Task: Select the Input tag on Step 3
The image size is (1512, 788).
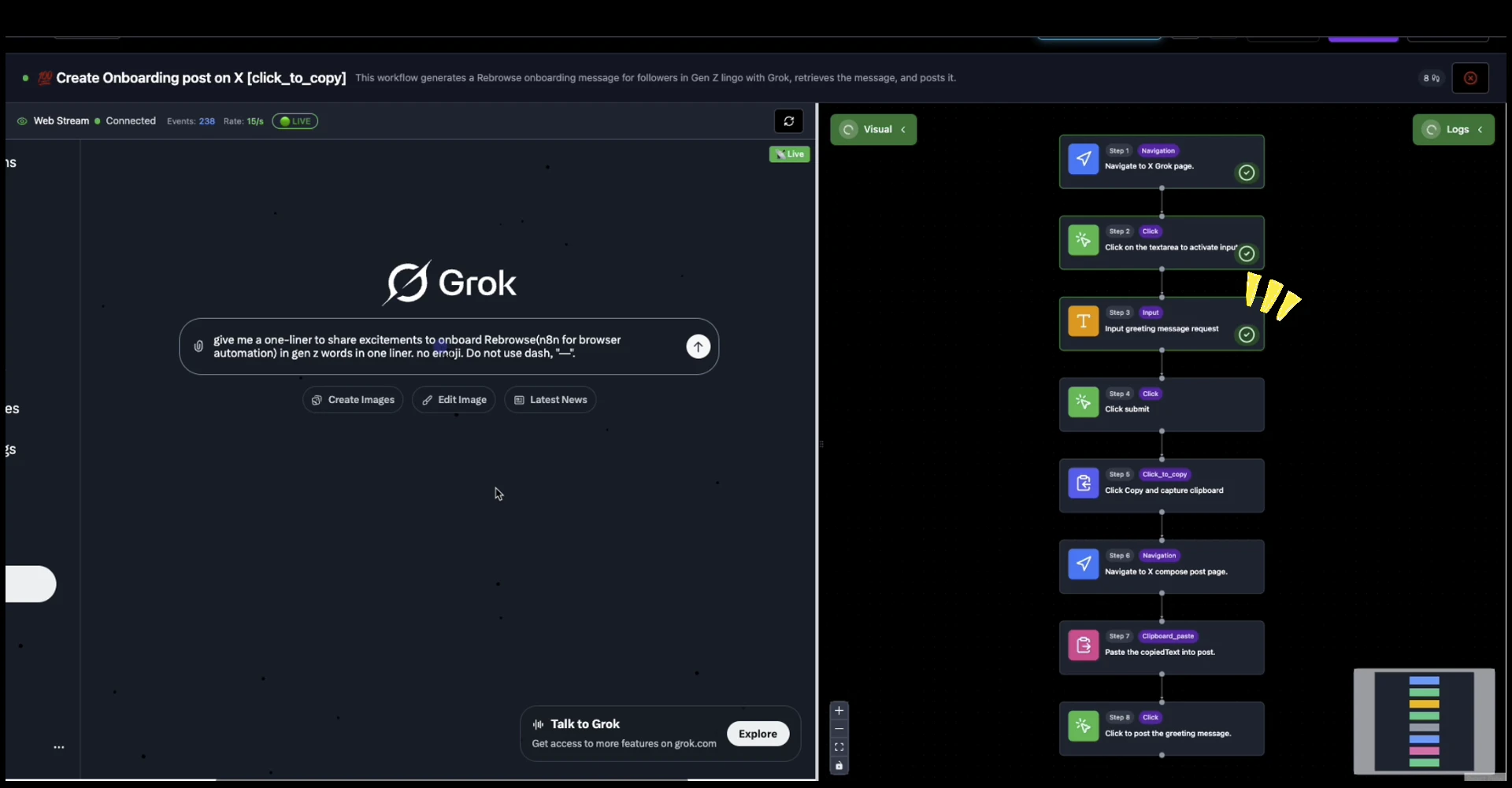Action: pos(1151,313)
